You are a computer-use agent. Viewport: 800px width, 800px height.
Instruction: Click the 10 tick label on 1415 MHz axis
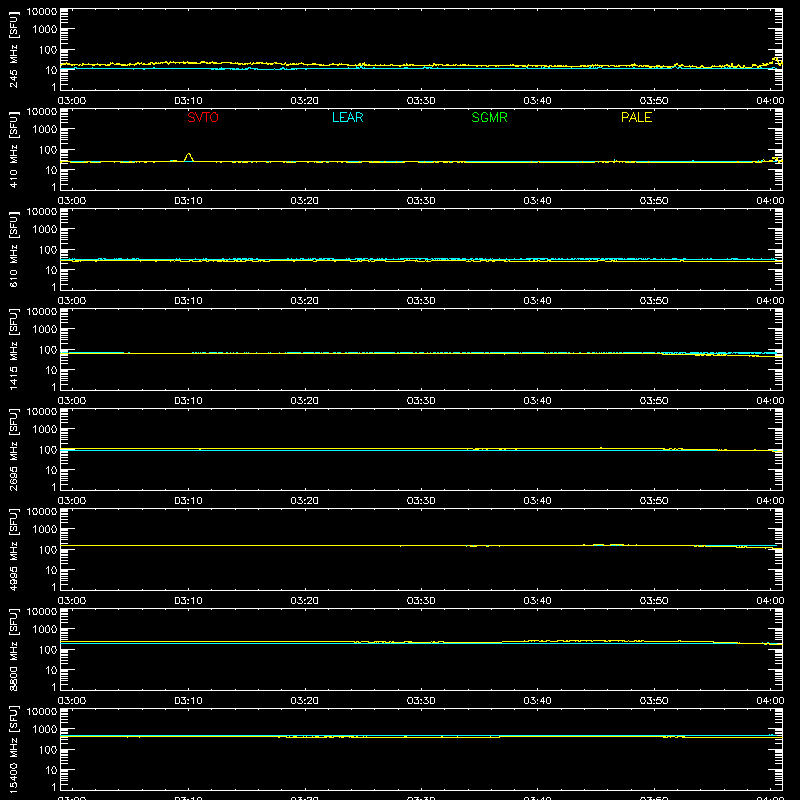(51, 370)
